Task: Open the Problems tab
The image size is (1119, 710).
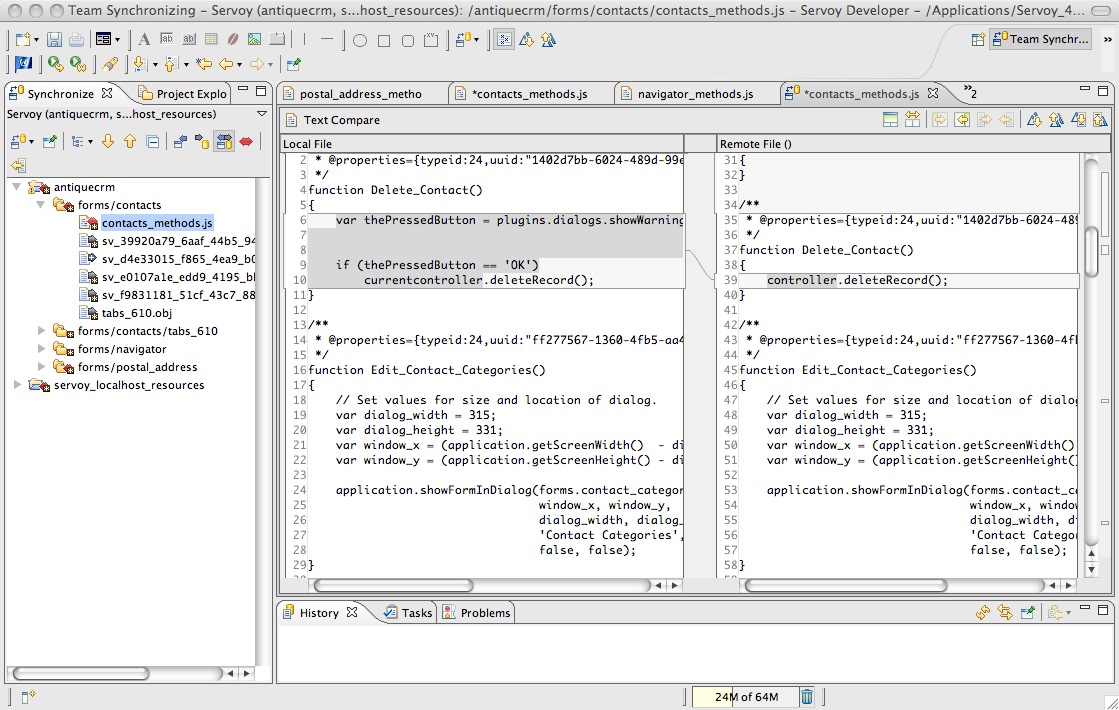Action: point(484,613)
